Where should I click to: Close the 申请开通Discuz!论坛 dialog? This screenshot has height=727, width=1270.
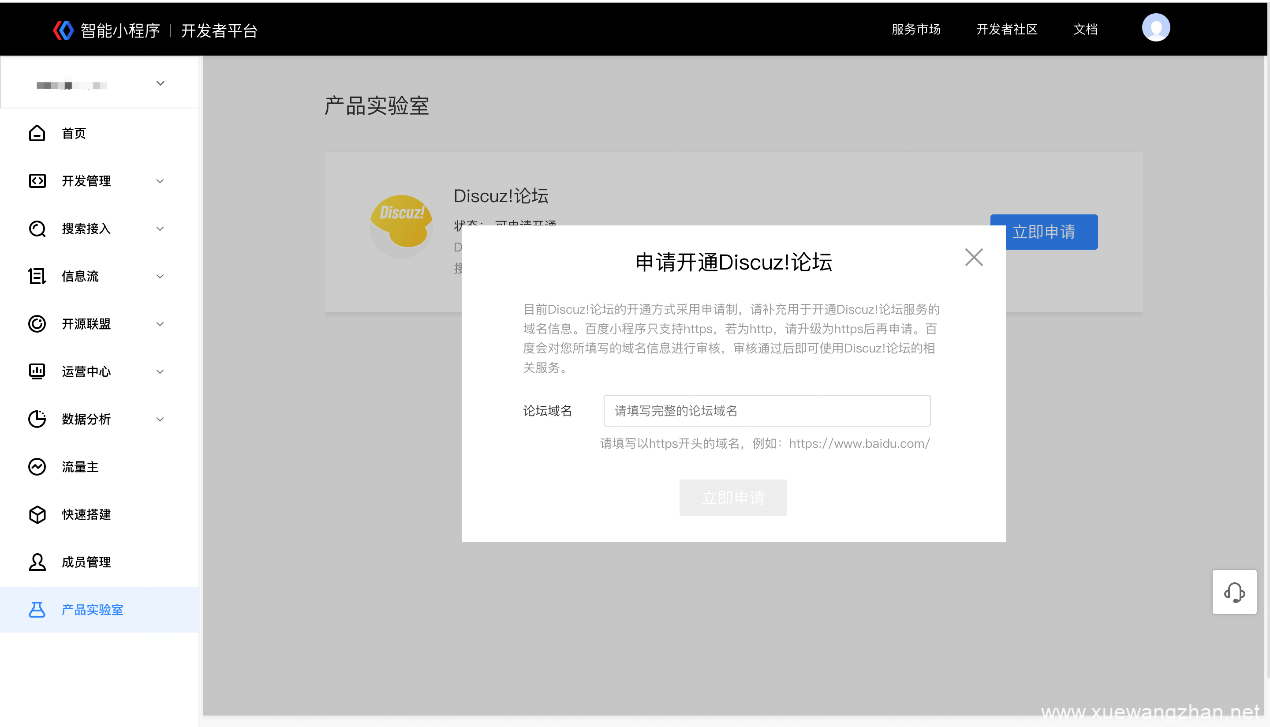973,257
